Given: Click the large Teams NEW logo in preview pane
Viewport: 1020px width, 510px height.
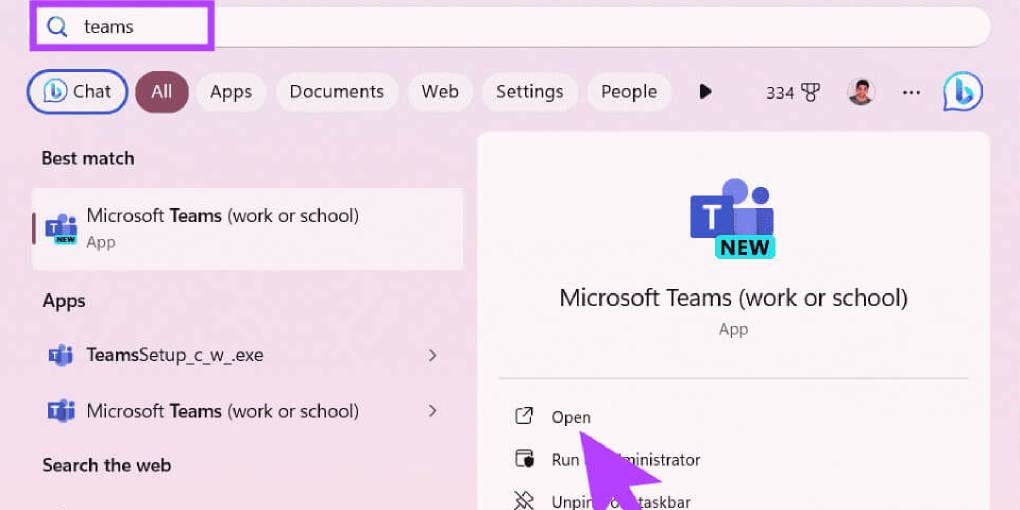Looking at the screenshot, I should (733, 218).
